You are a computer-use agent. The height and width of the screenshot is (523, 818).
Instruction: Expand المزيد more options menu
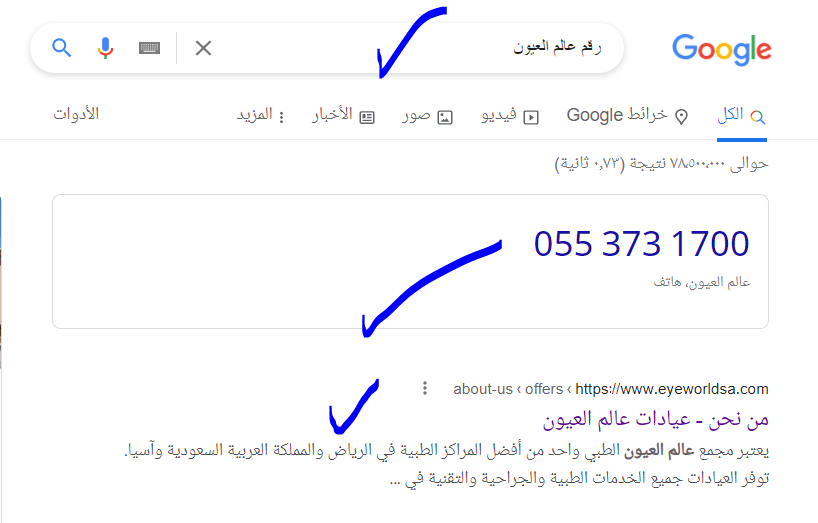[x=260, y=115]
